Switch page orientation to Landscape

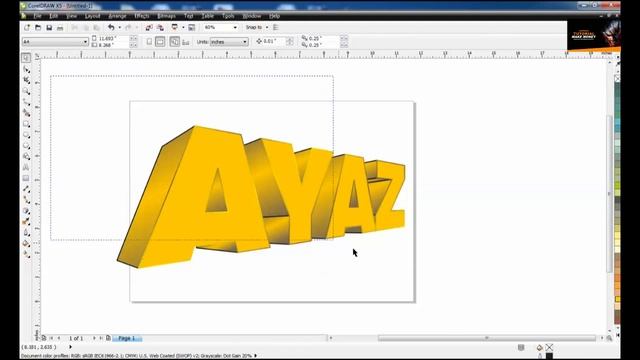(x=160, y=42)
